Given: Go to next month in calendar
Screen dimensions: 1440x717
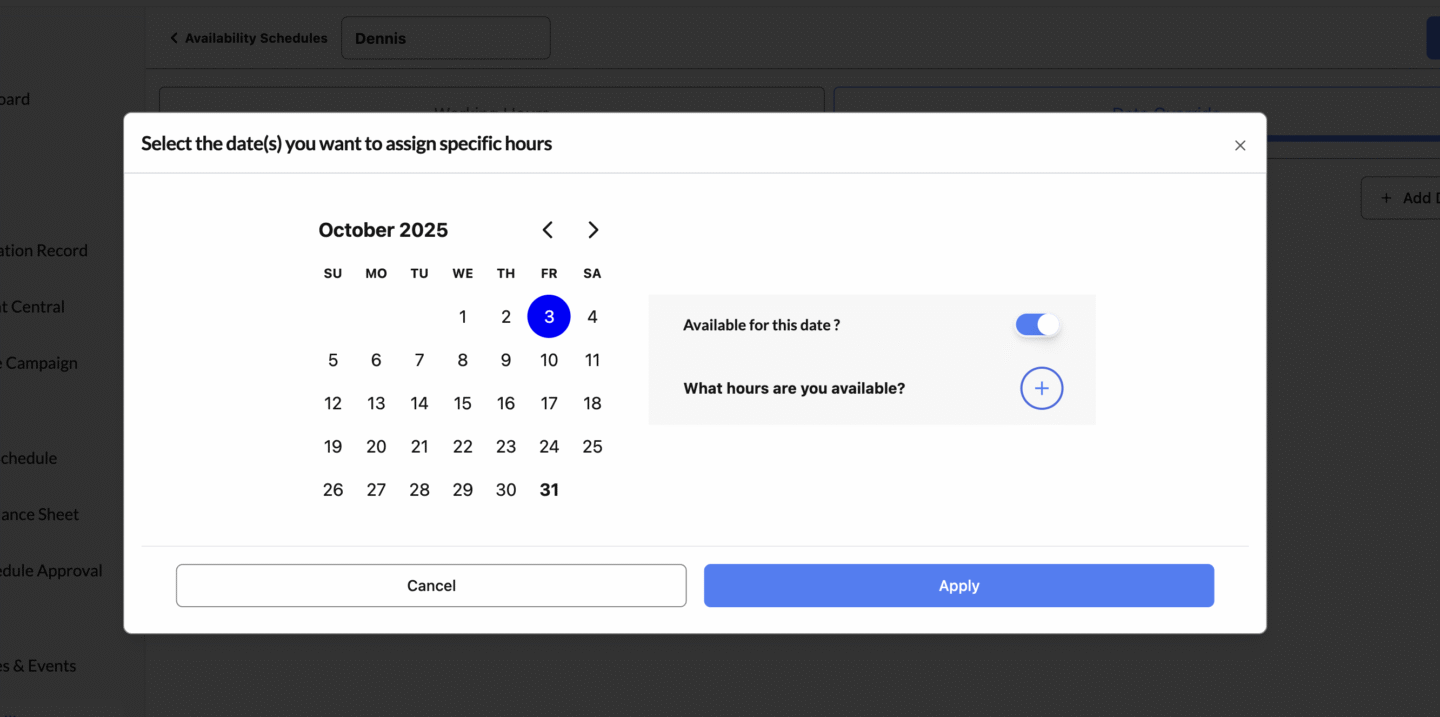Looking at the screenshot, I should click(x=593, y=230).
